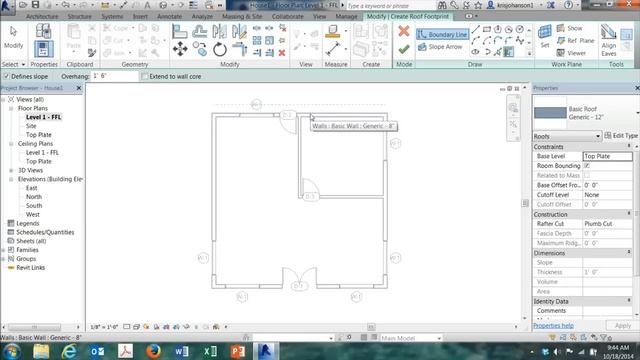Click the Base Level value field

[608, 156]
